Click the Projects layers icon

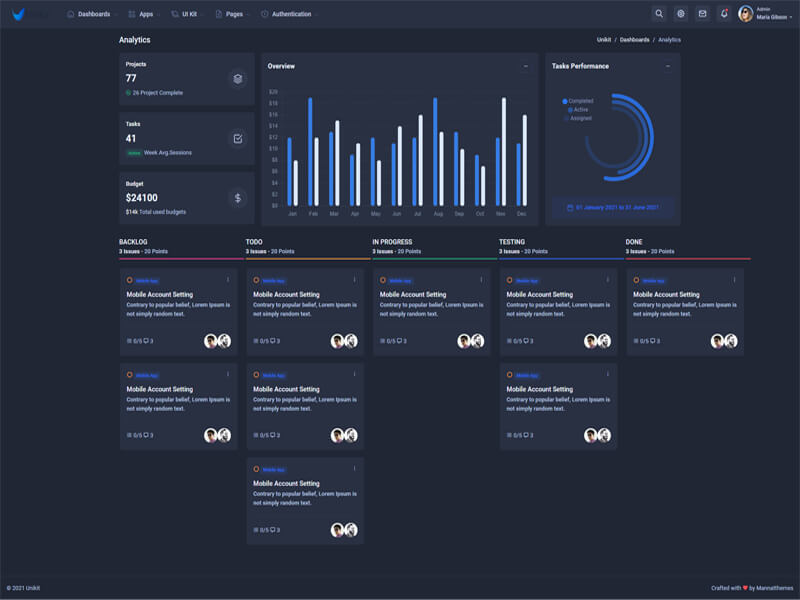(x=238, y=79)
